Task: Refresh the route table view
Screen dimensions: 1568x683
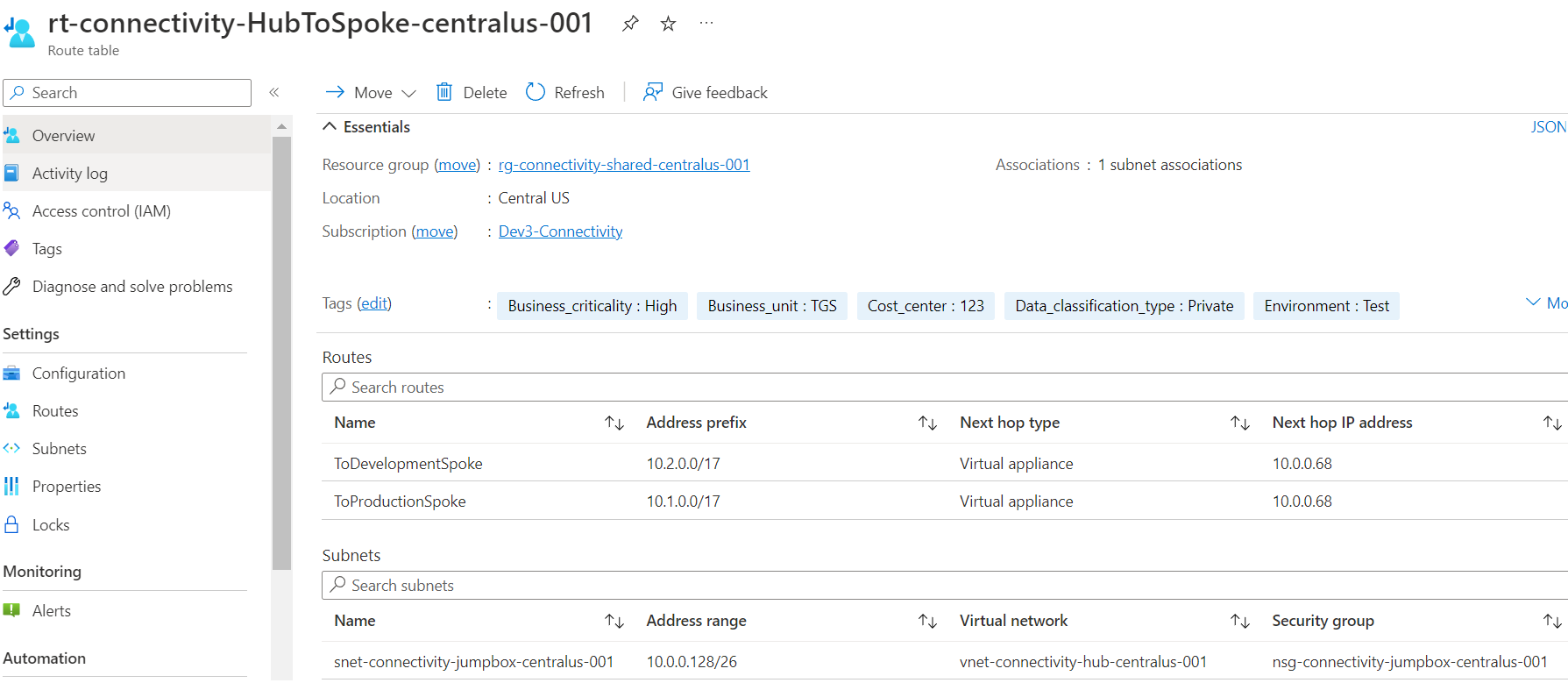Action: (536, 92)
